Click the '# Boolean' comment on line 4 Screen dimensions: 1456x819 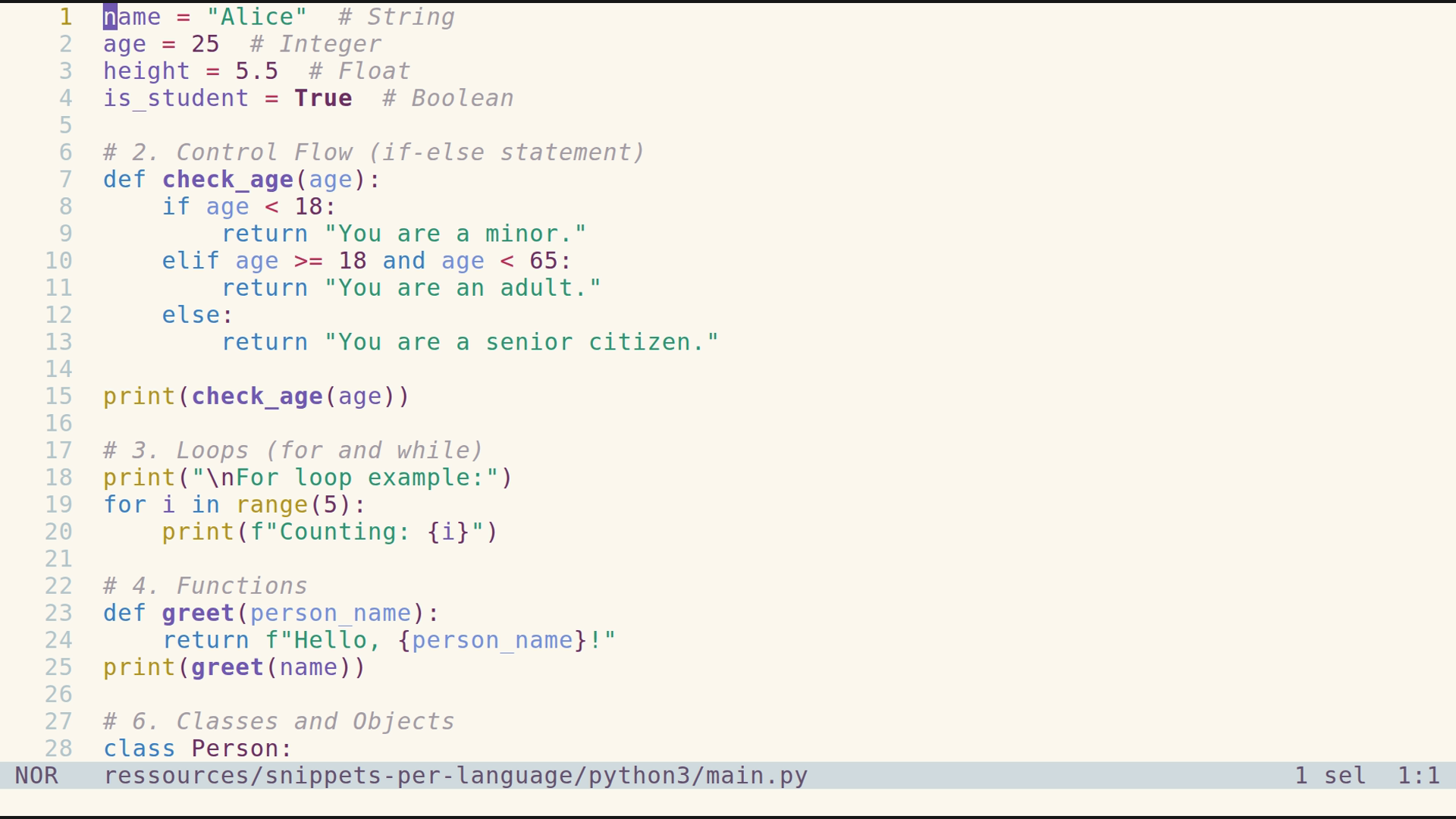(x=448, y=97)
